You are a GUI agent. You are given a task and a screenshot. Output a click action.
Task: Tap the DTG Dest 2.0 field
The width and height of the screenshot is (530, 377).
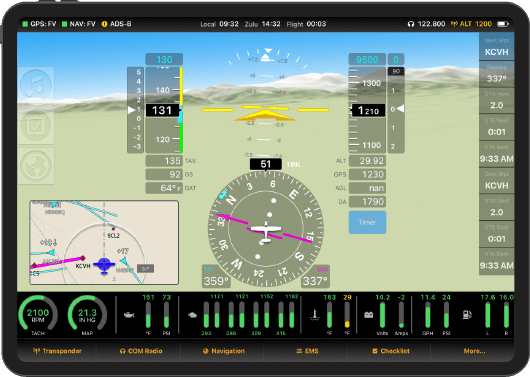pos(497,208)
